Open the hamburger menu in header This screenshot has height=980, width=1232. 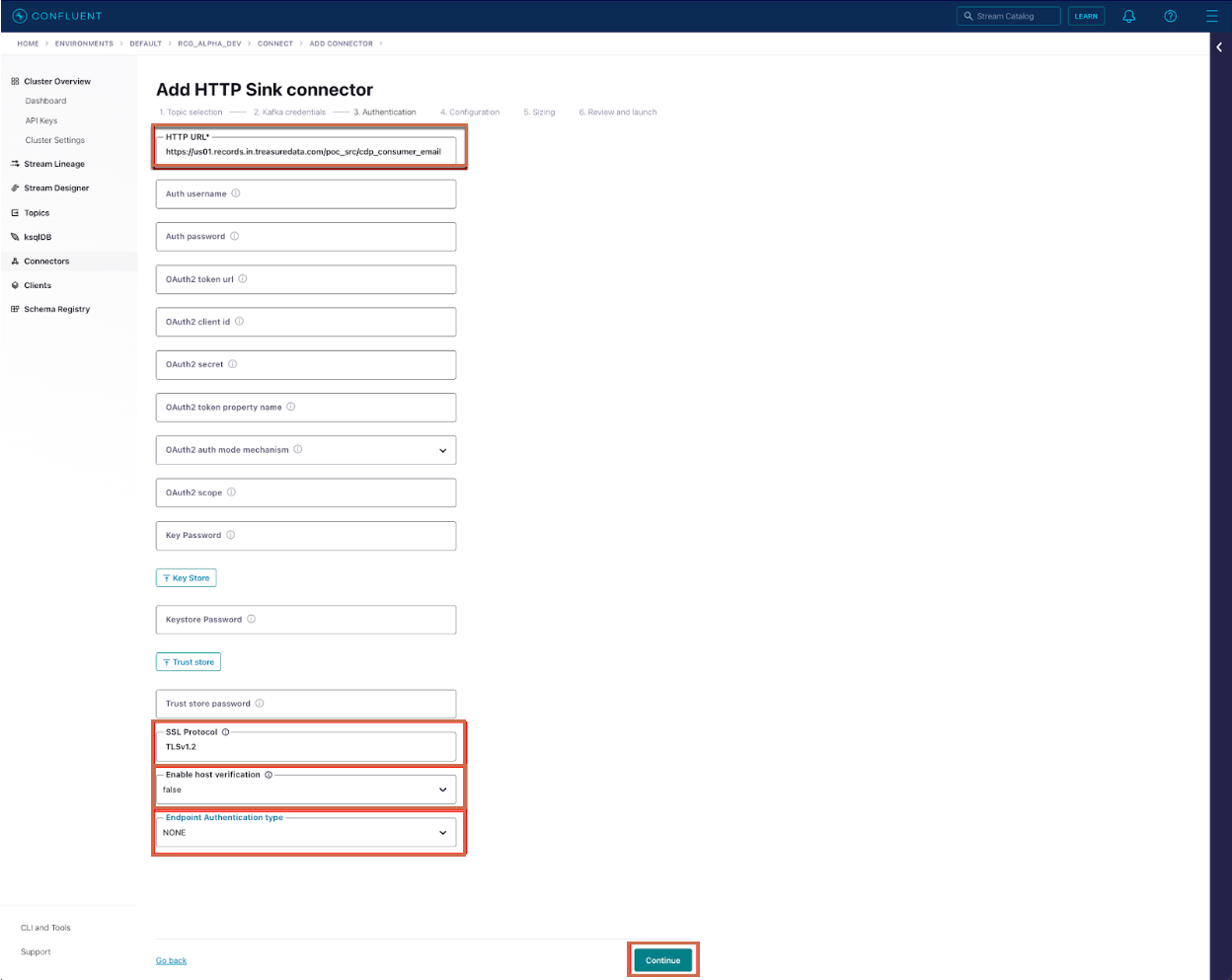1211,16
